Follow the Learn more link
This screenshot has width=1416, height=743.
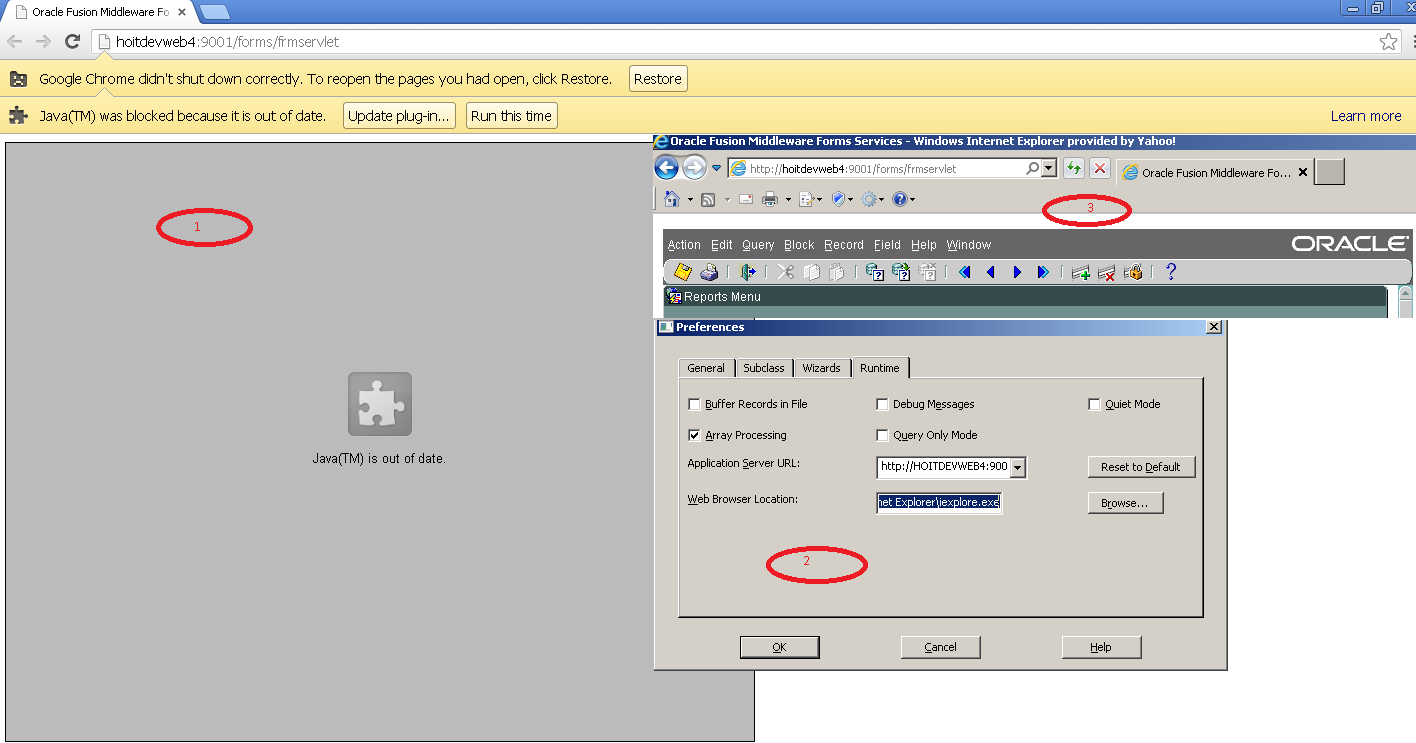point(1366,116)
